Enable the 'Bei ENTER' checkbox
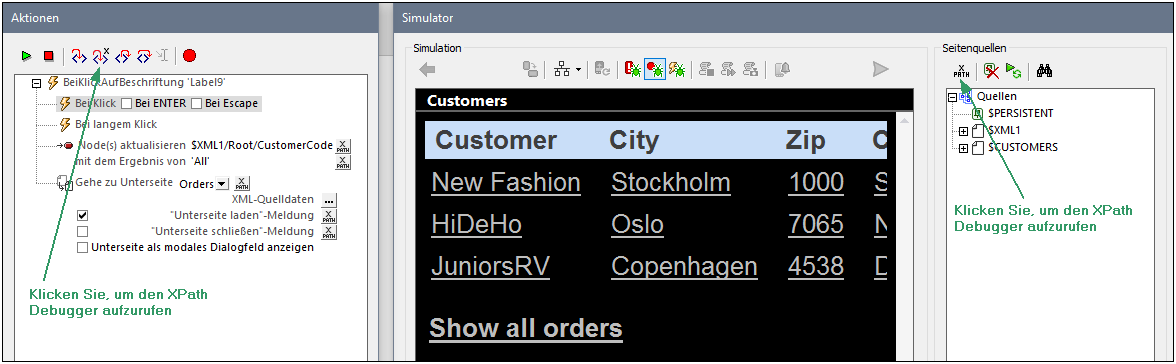 (x=127, y=104)
